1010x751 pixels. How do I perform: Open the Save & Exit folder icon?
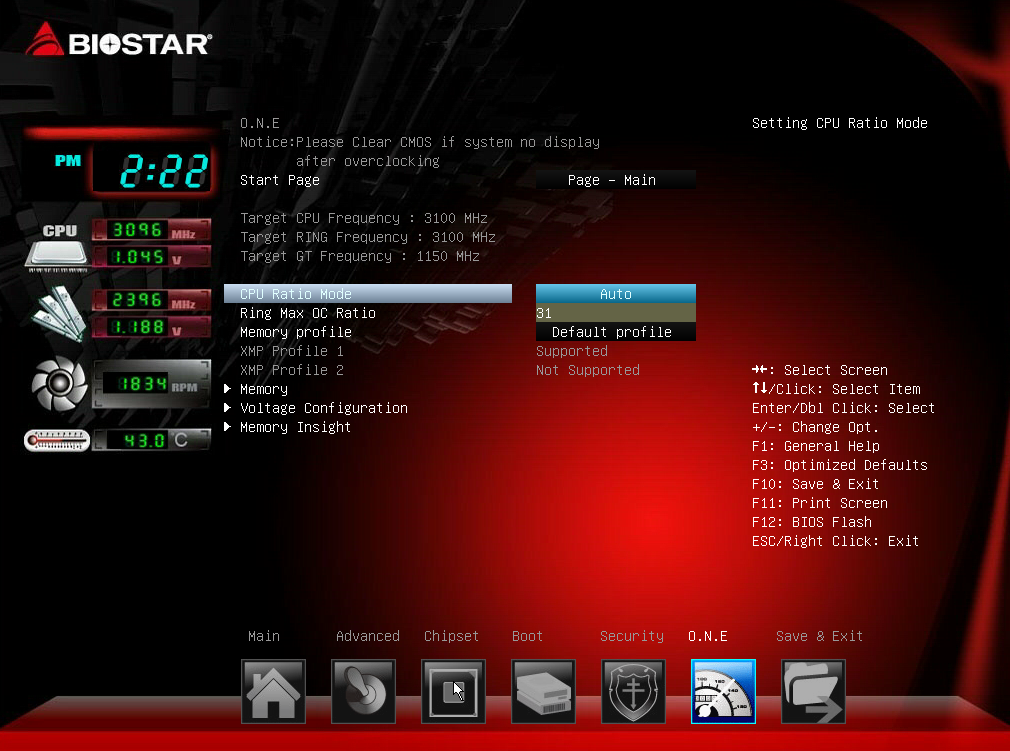pos(813,691)
